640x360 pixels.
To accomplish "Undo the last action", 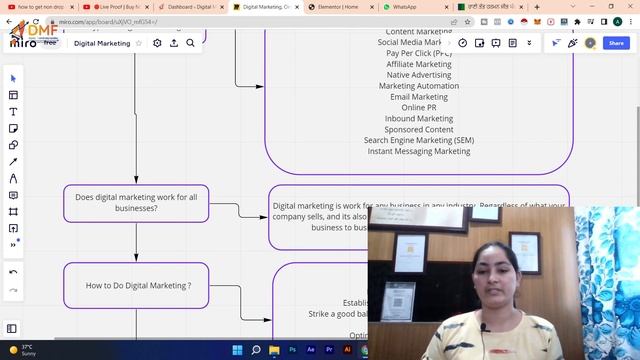I will 13,272.
